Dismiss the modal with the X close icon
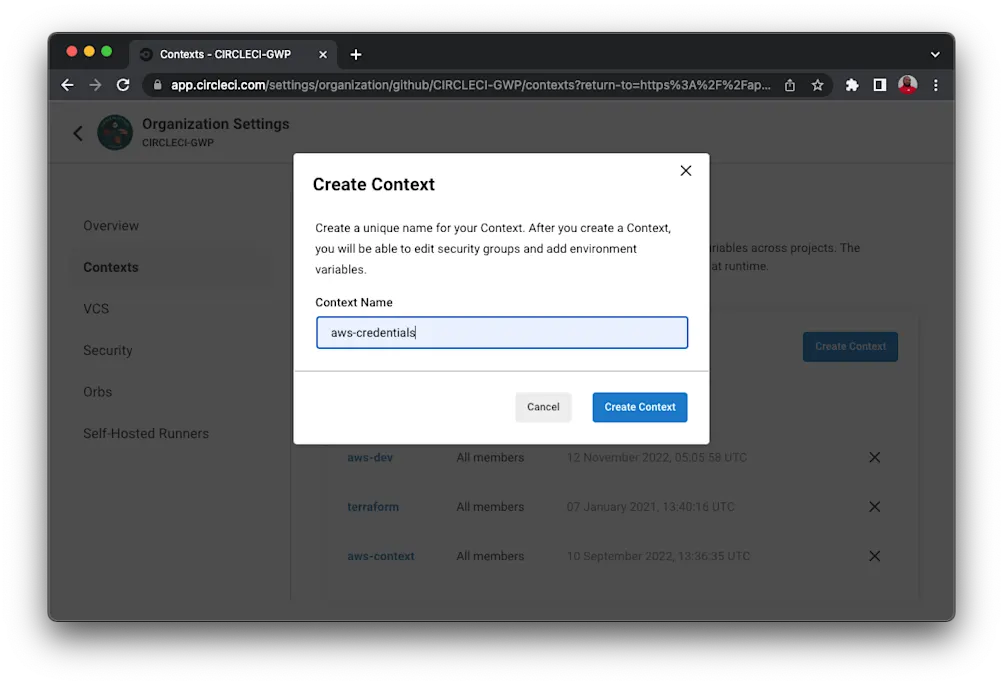Viewport: 1003px width, 685px height. (685, 170)
